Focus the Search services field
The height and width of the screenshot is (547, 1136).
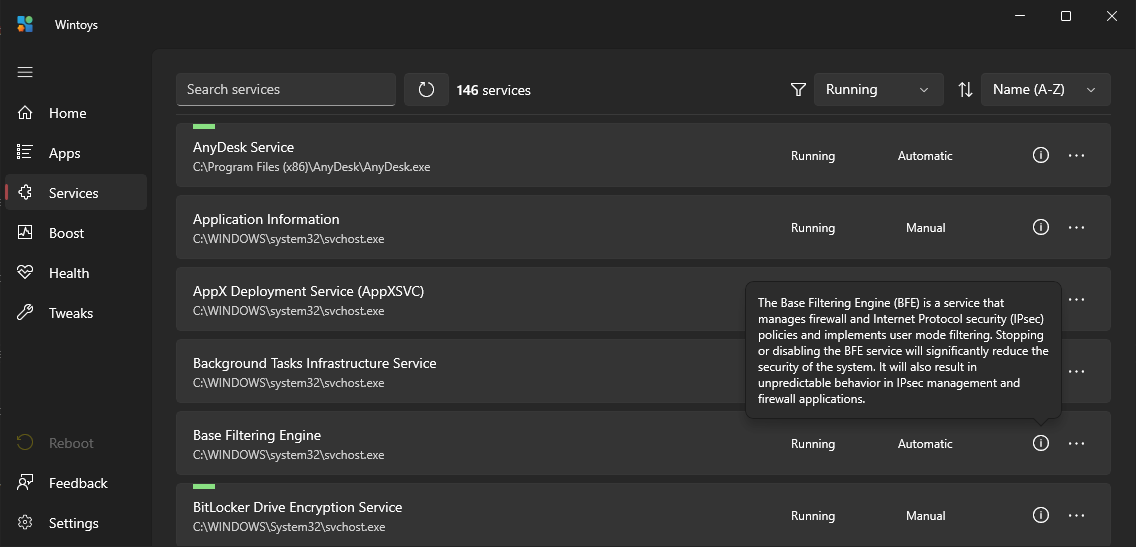[285, 89]
